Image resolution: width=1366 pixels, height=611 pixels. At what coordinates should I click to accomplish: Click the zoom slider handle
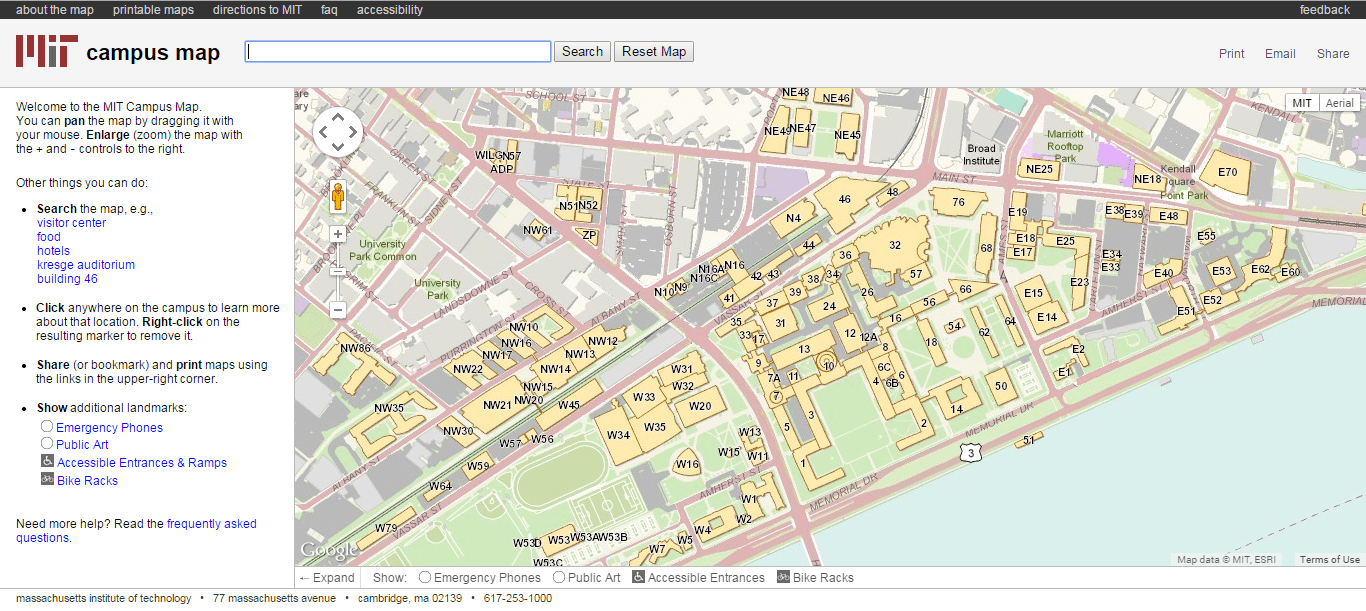click(x=338, y=271)
